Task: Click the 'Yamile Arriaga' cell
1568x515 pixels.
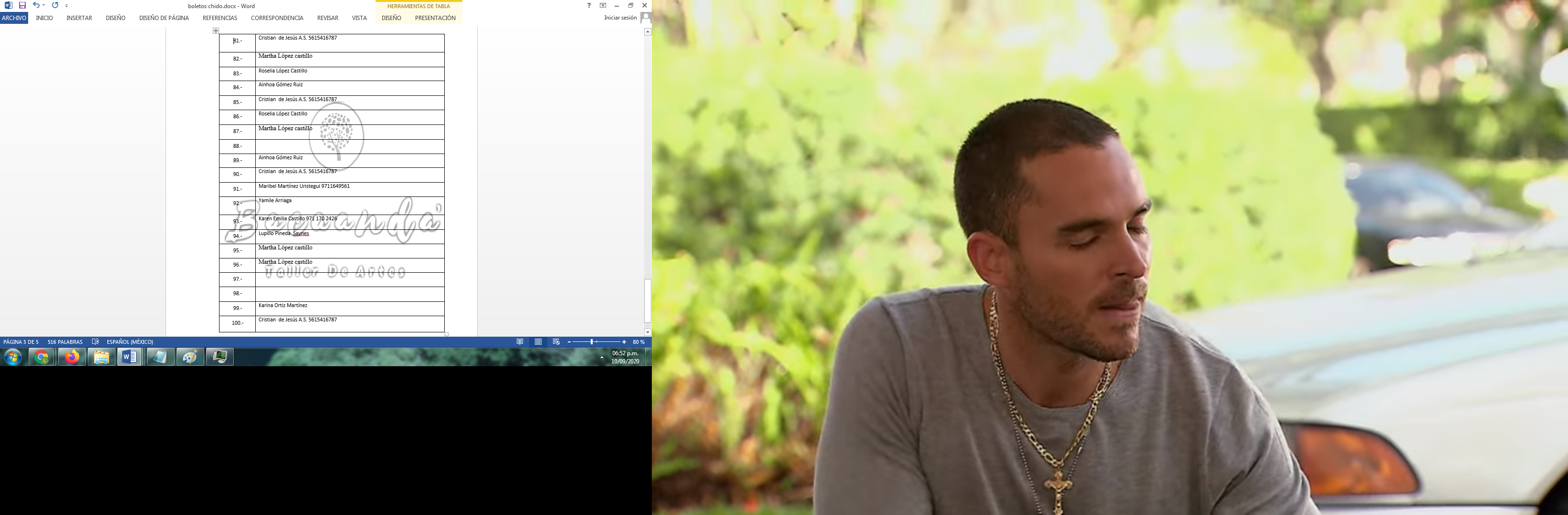Action: pyautogui.click(x=350, y=206)
